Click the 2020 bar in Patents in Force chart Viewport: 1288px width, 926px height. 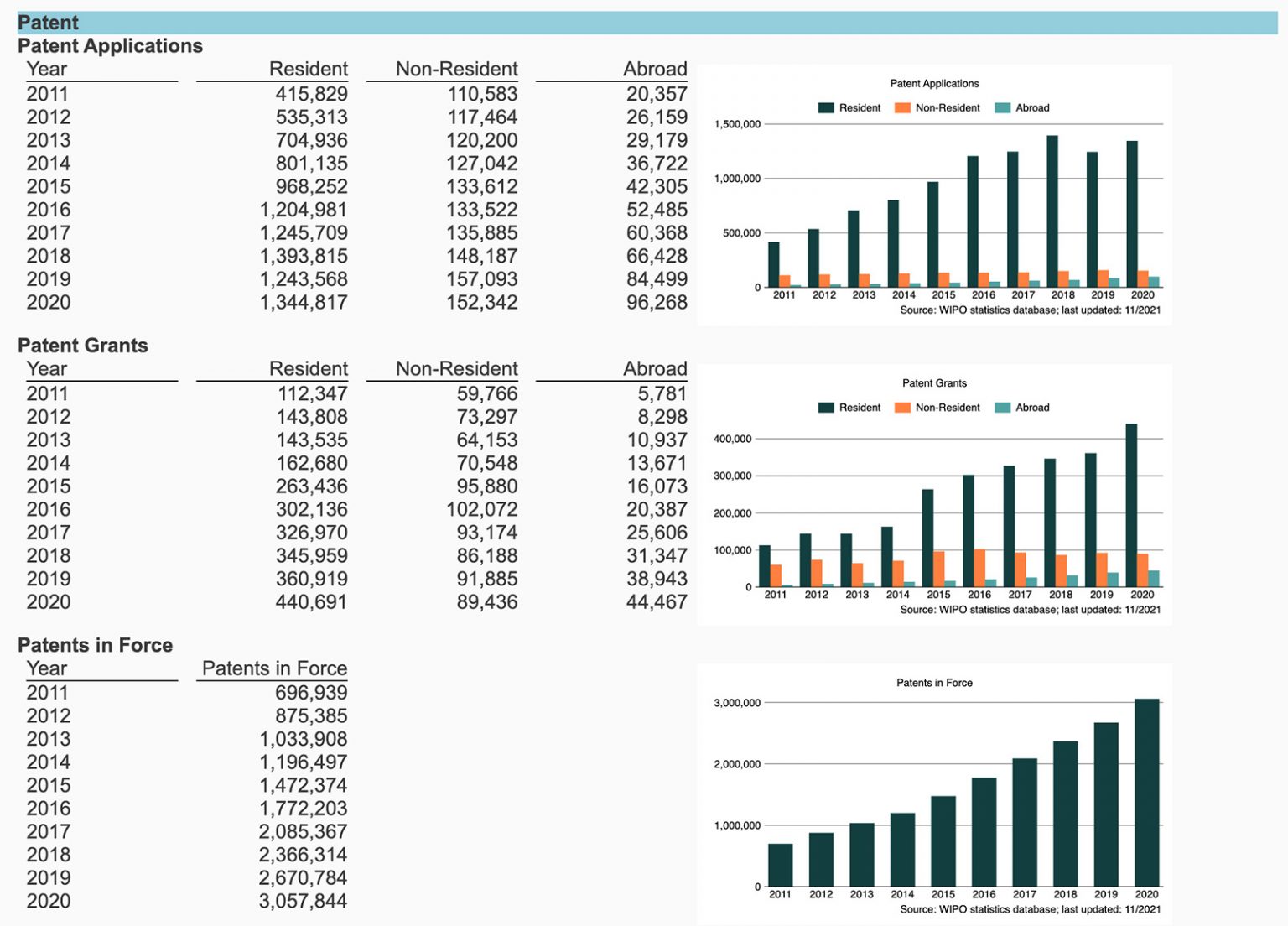(x=1146, y=793)
